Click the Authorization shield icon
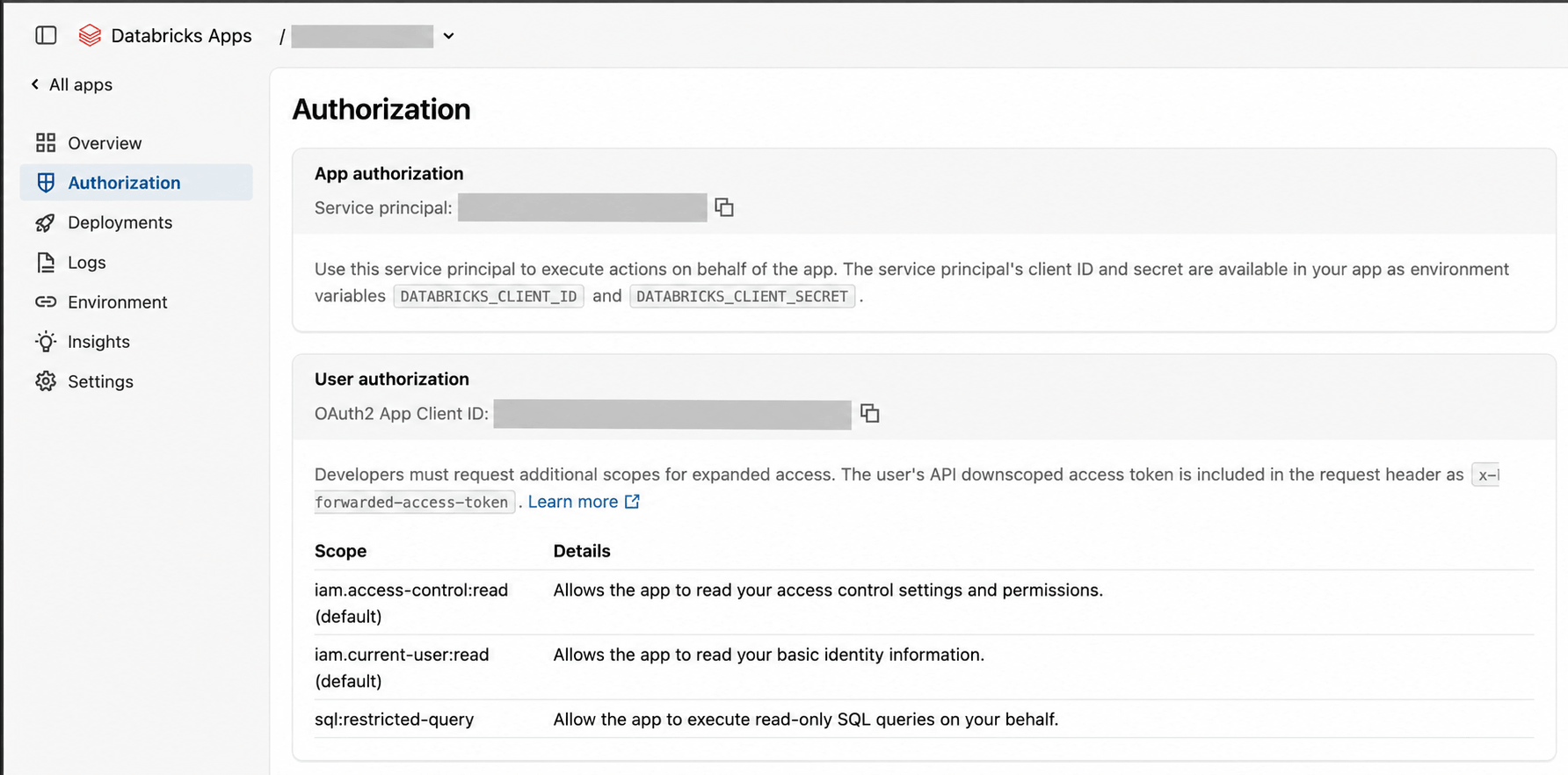 pyautogui.click(x=46, y=182)
